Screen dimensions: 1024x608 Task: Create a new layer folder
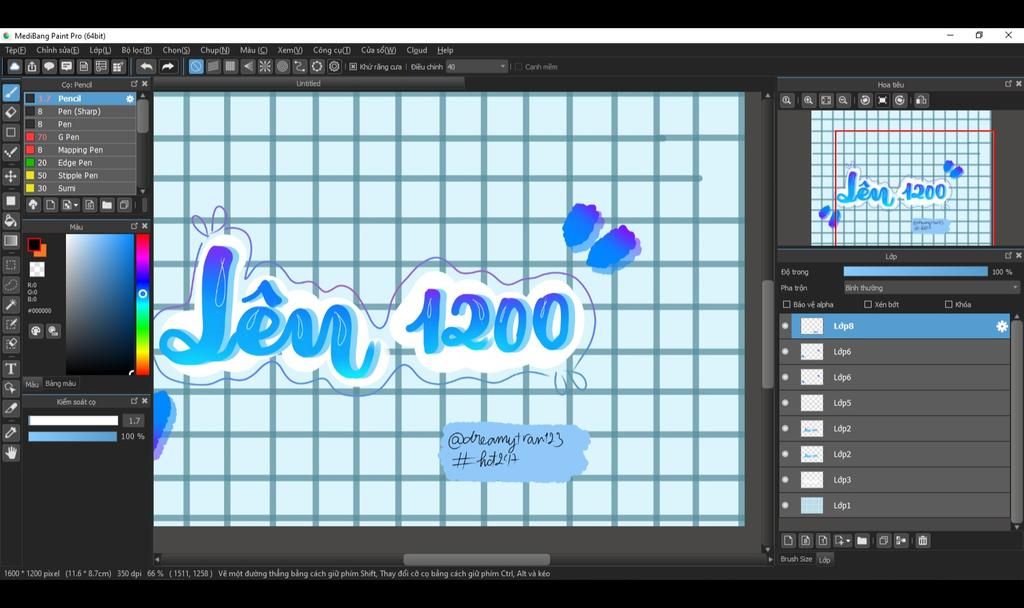click(x=862, y=541)
